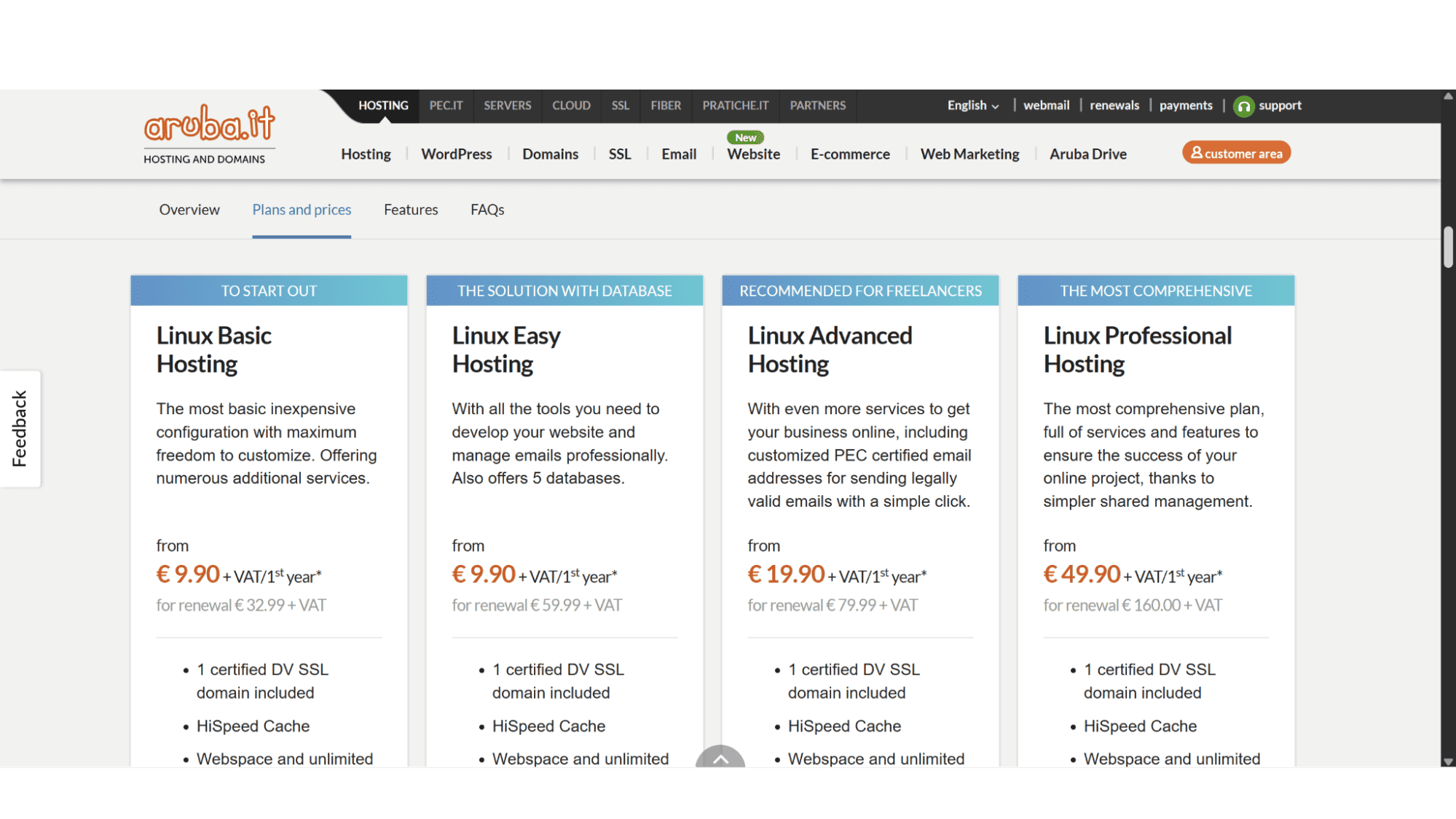Click the renewal € 32.99 + VAT text
The width and height of the screenshot is (1456, 819).
pos(241,605)
